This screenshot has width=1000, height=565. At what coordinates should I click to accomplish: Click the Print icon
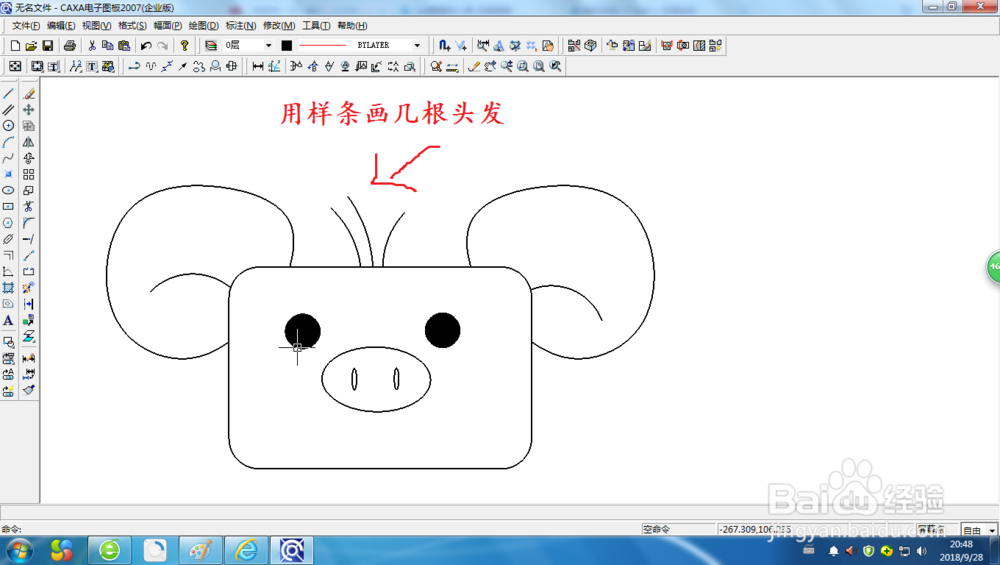[x=70, y=45]
